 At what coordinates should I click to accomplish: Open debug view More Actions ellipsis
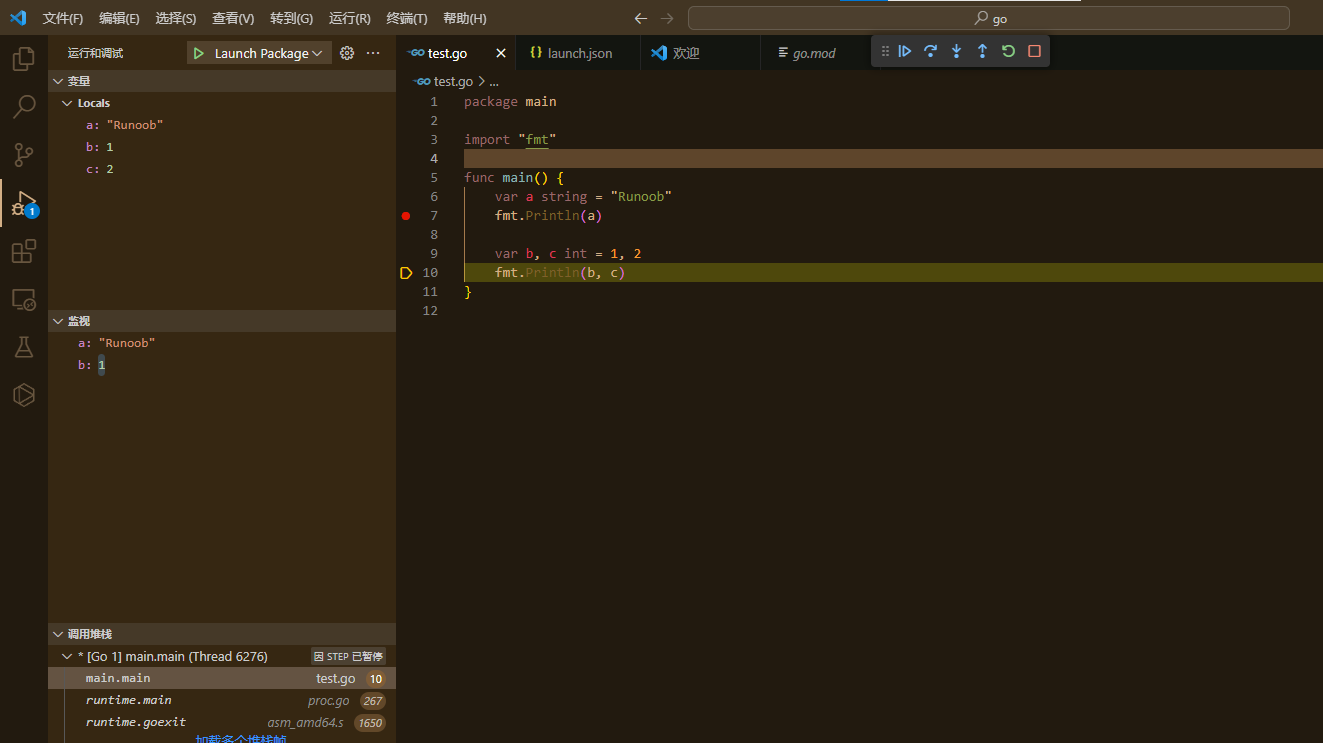373,53
